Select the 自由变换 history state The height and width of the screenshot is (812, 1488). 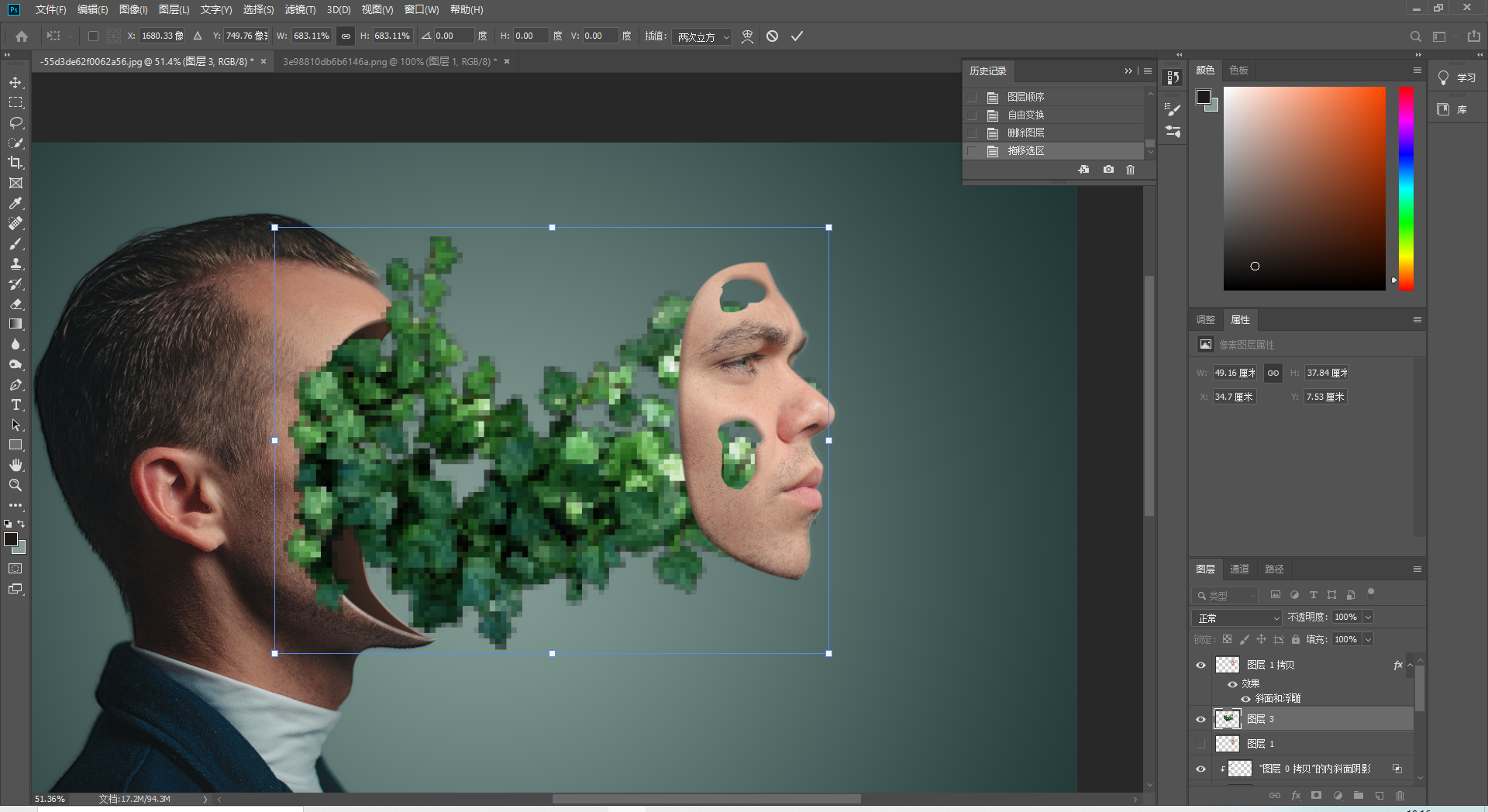[1025, 115]
